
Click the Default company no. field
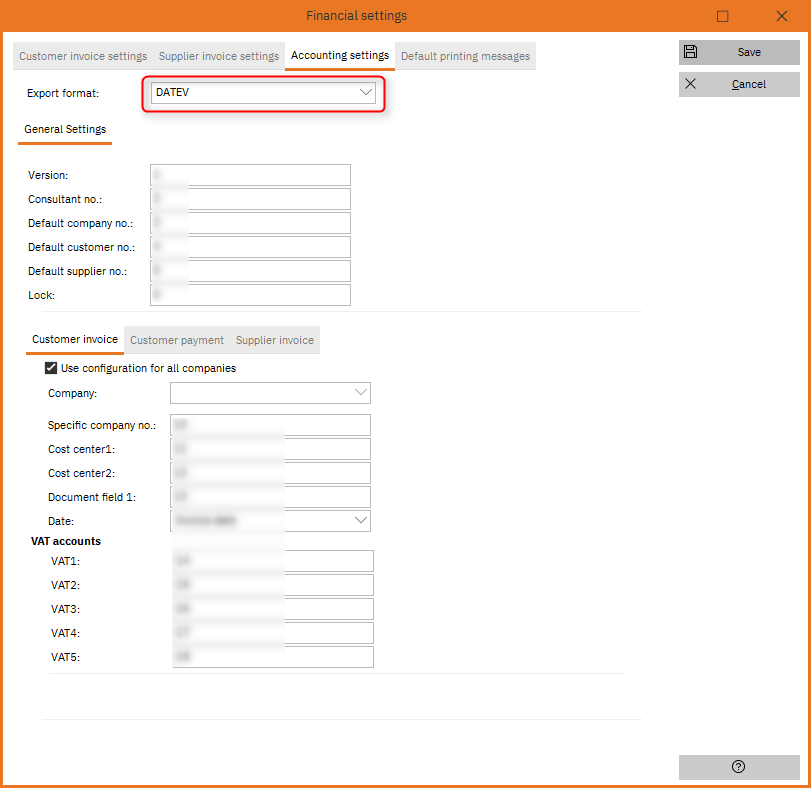[250, 223]
